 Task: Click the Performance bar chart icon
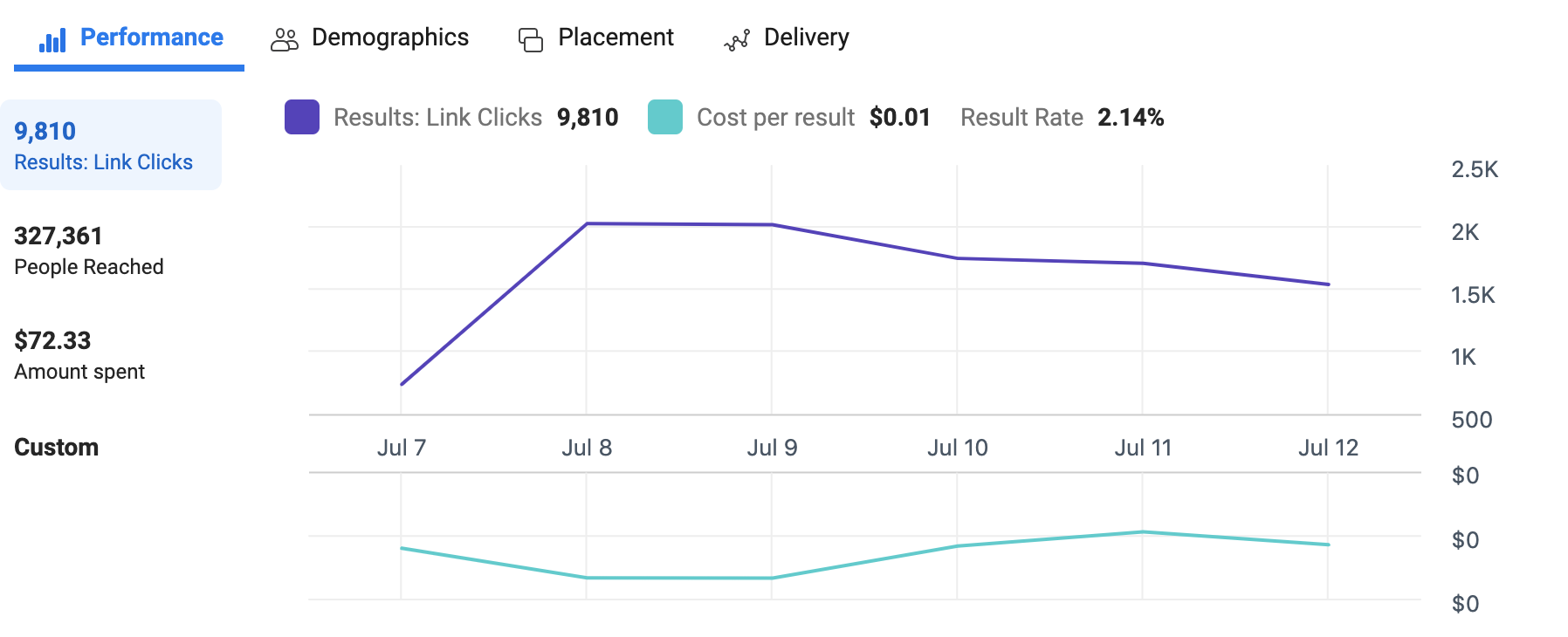tap(52, 39)
